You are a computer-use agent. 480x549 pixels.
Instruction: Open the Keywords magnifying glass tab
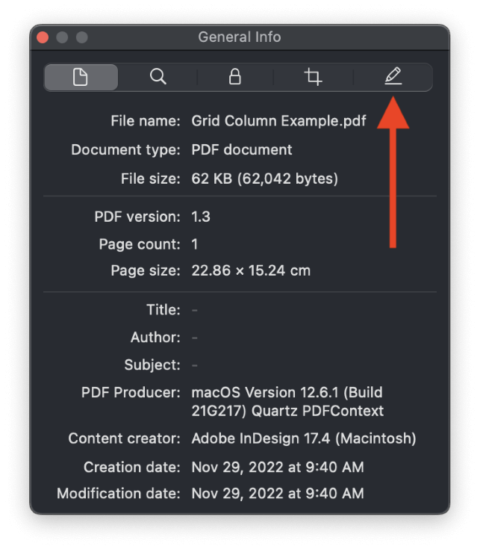pyautogui.click(x=158, y=77)
